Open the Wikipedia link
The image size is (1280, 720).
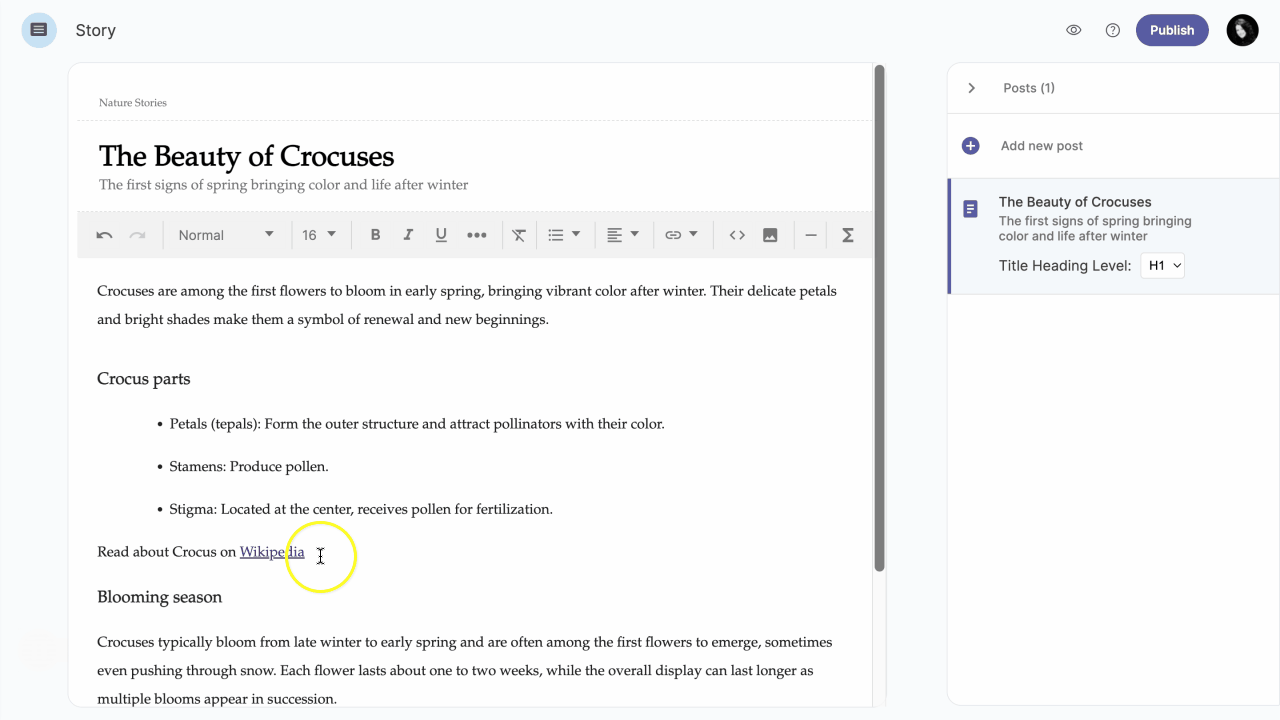[x=271, y=552]
